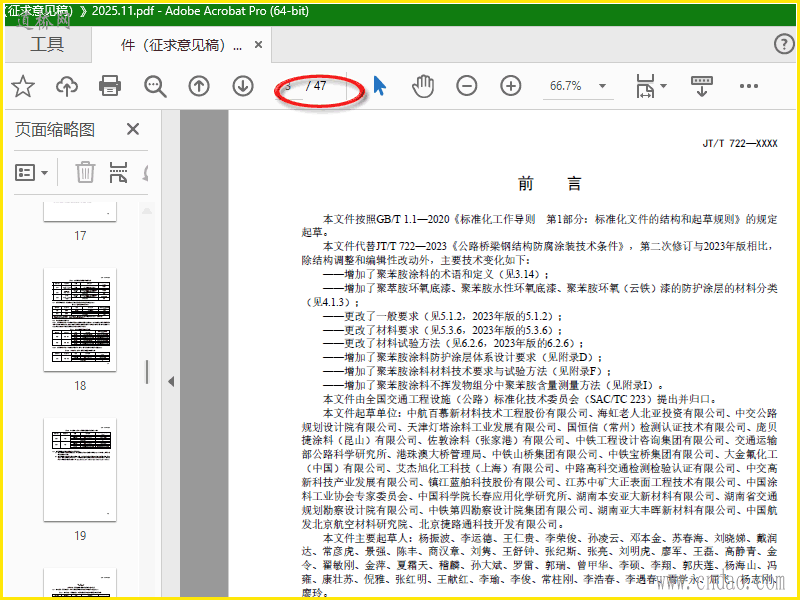Click the page number input field
The image size is (800, 600).
pyautogui.click(x=290, y=86)
